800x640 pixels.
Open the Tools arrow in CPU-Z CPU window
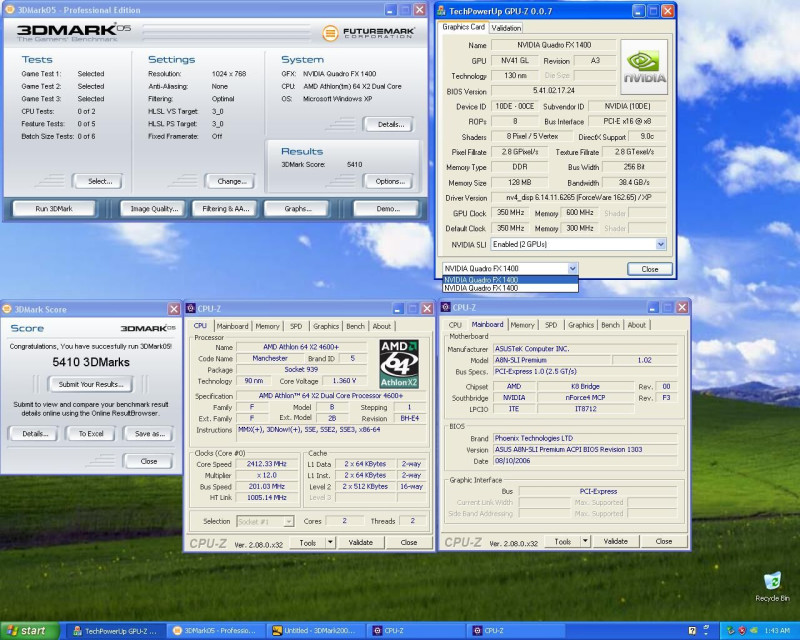click(x=330, y=543)
